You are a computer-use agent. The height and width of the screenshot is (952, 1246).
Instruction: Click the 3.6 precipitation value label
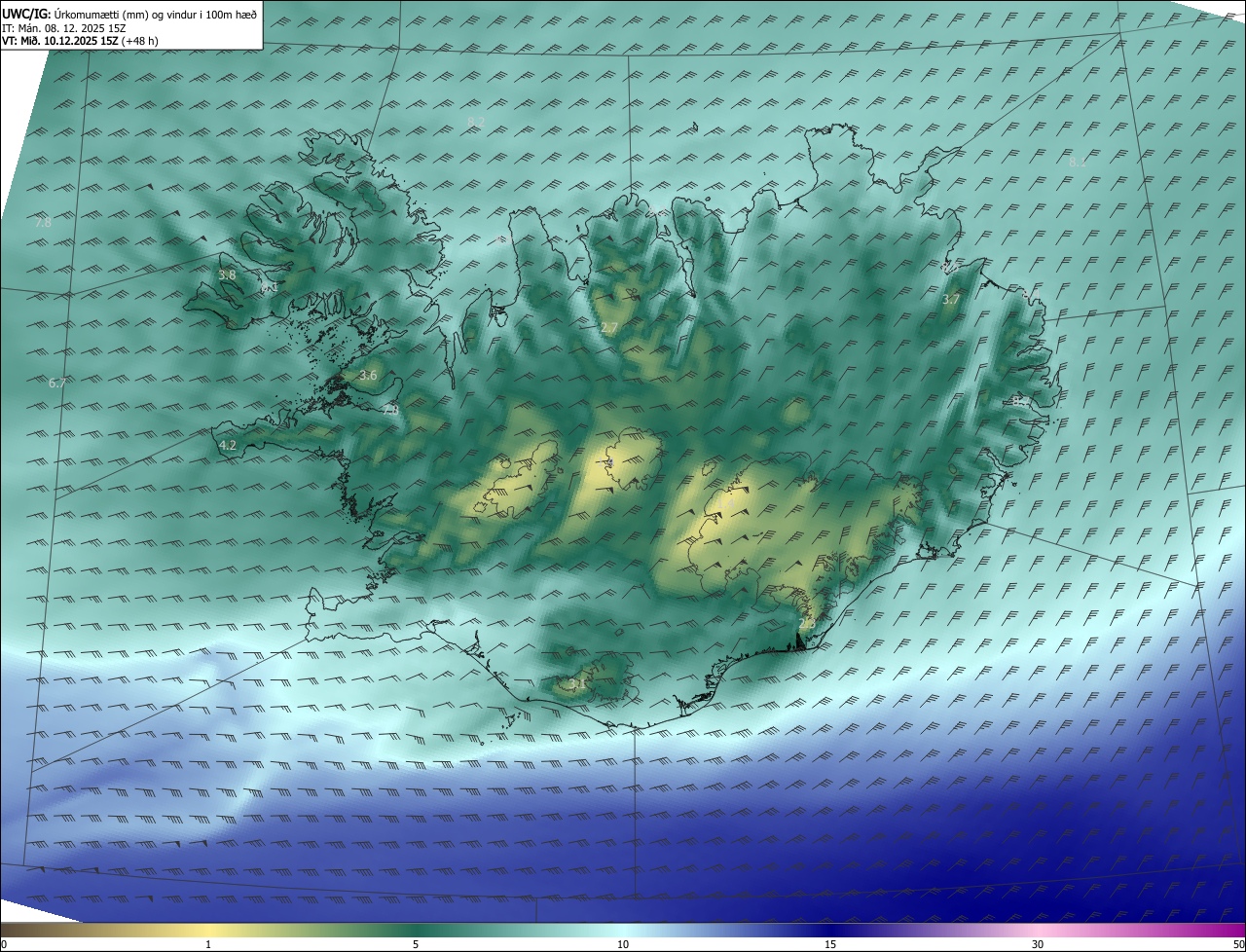(368, 375)
